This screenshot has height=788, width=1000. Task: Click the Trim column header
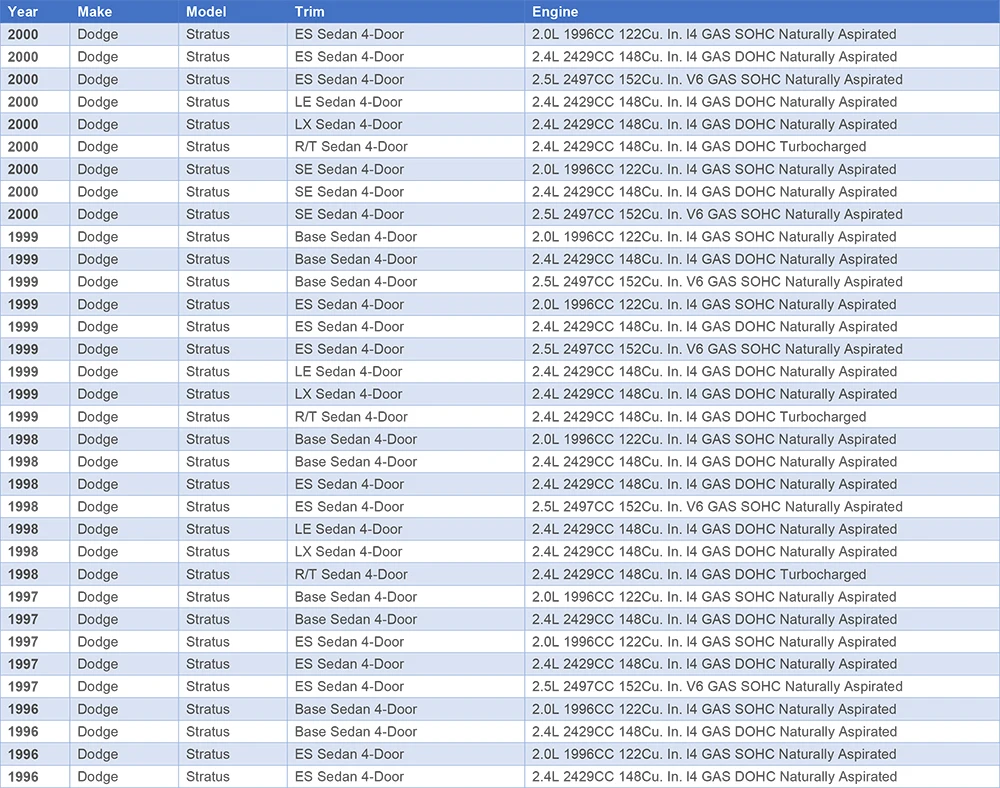click(406, 11)
